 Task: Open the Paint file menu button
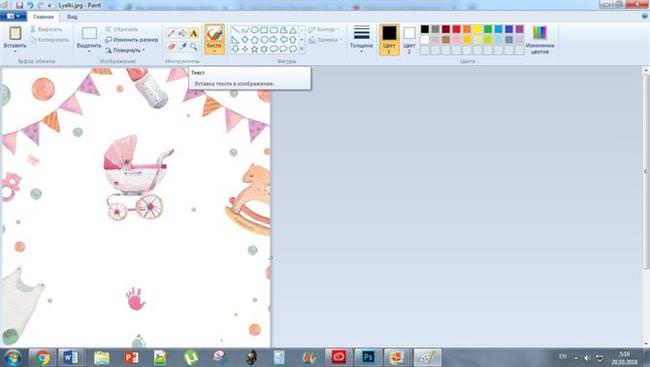pyautogui.click(x=13, y=17)
